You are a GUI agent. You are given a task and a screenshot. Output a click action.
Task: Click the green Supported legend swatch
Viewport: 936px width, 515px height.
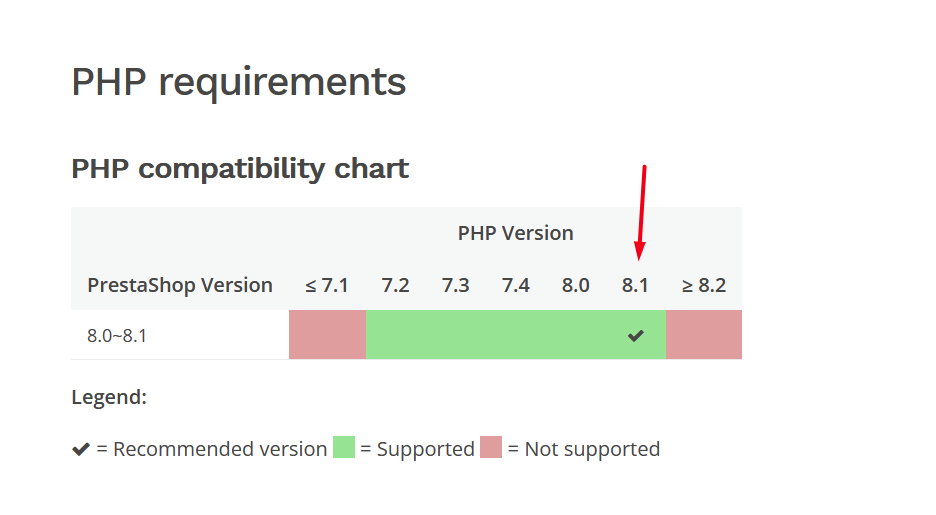pyautogui.click(x=344, y=447)
